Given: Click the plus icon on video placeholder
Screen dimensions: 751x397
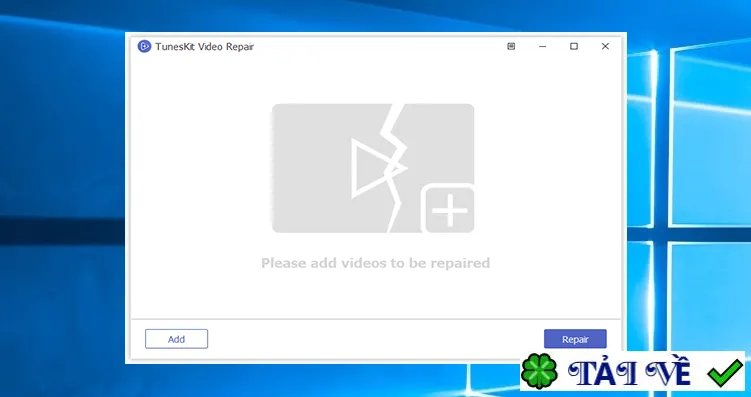Looking at the screenshot, I should click(x=449, y=209).
